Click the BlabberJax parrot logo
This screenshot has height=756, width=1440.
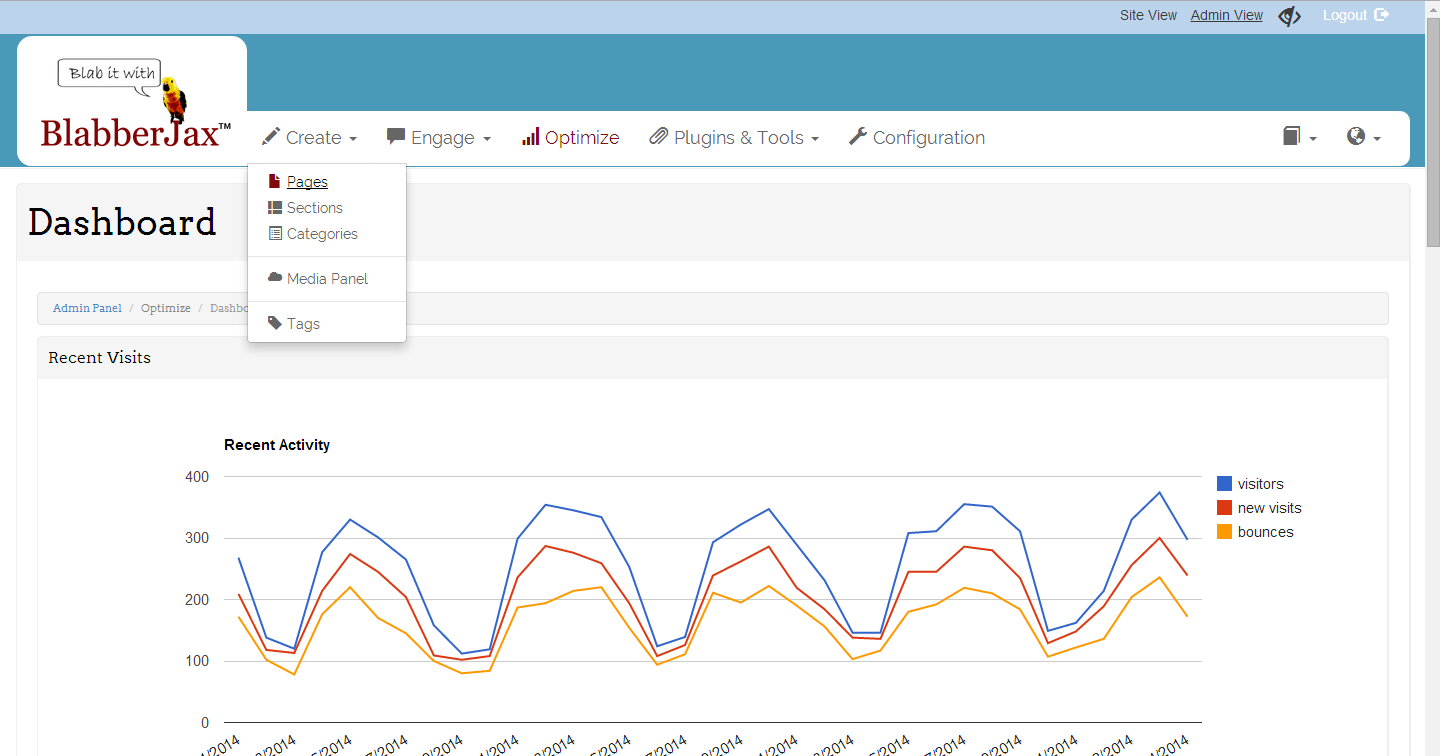[x=135, y=103]
